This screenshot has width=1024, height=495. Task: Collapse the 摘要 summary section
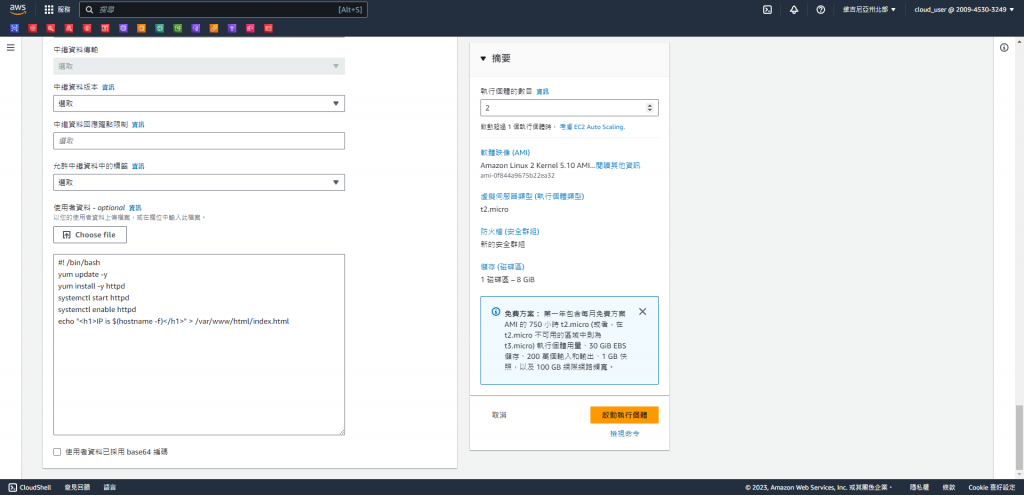(483, 59)
